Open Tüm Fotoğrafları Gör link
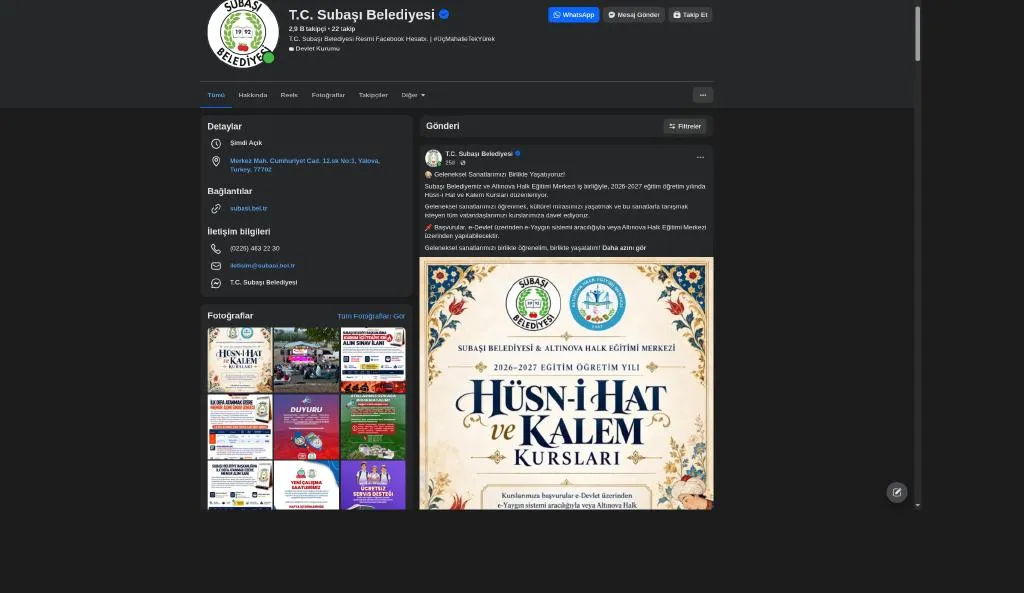The height and width of the screenshot is (593, 1024). point(371,316)
